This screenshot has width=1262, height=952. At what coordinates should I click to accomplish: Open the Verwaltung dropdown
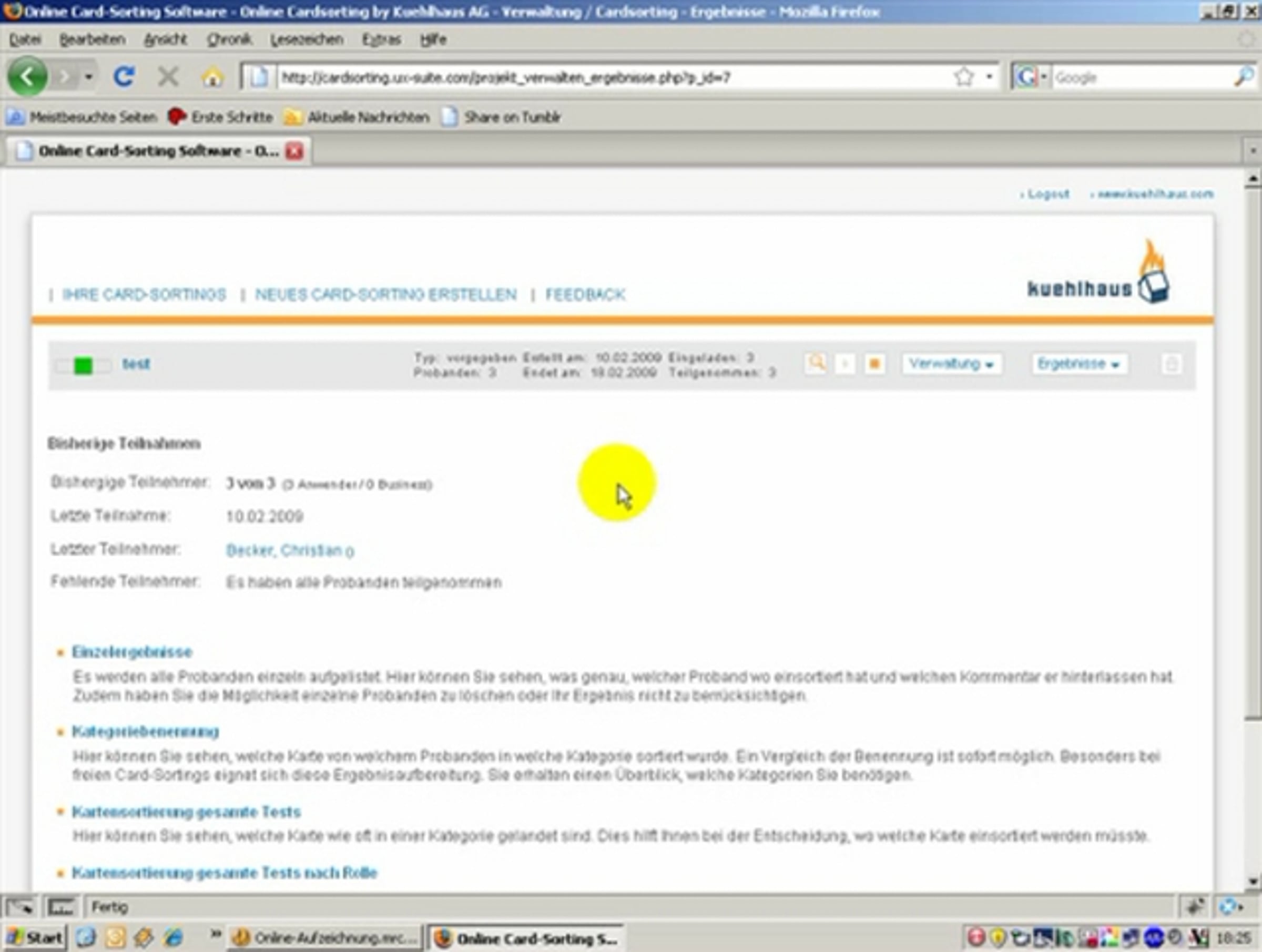pyautogui.click(x=951, y=364)
